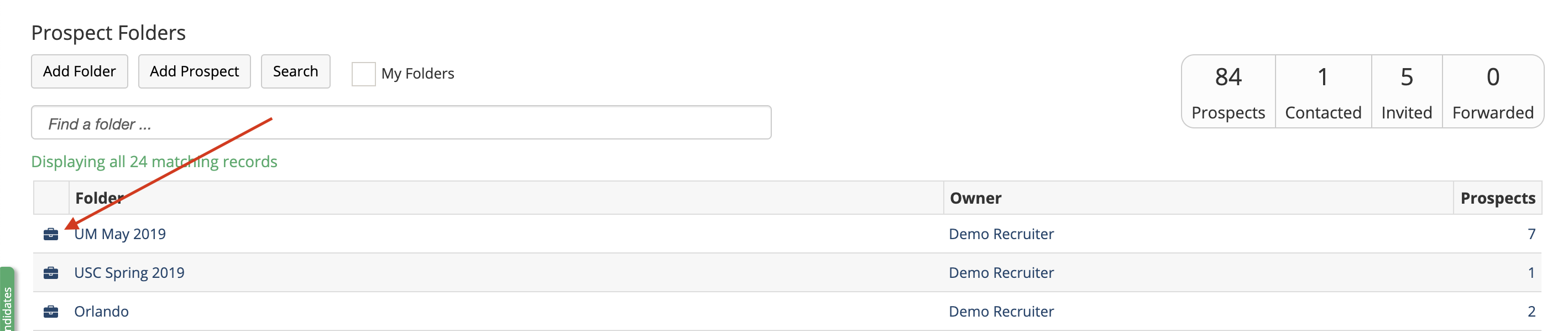Select the 84 Prospects stat box

[1229, 90]
